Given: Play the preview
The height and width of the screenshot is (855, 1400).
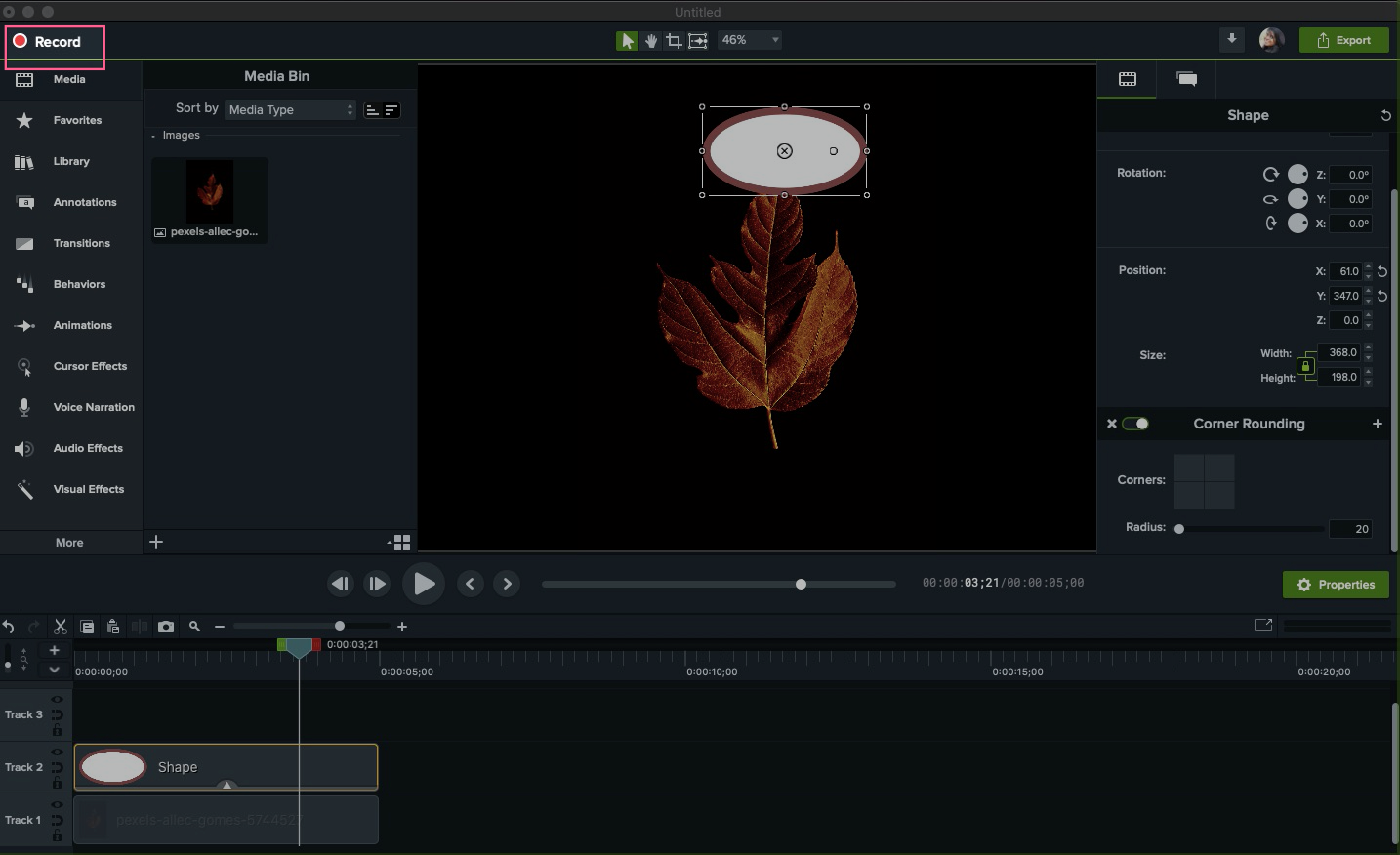Looking at the screenshot, I should 424,584.
